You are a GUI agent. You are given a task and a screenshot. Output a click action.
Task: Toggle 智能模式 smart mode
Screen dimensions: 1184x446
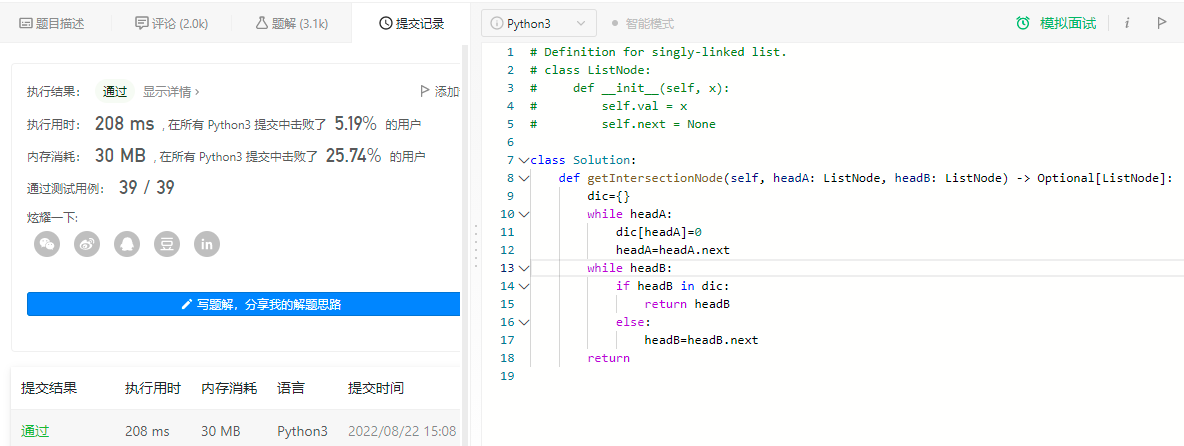pyautogui.click(x=642, y=23)
